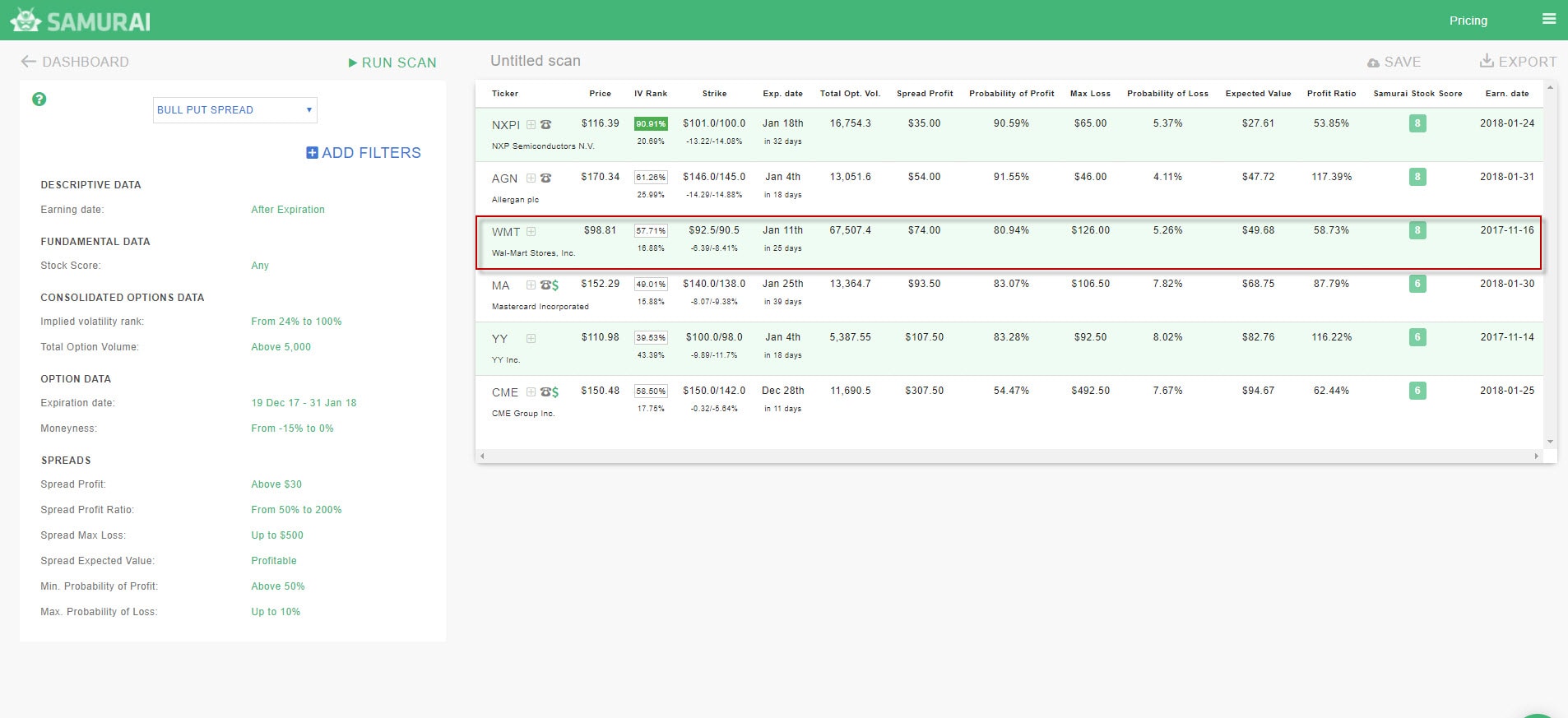Screen dimensions: 1568x718
Task: Edit Spread Expected Value Profitable
Action: [274, 561]
